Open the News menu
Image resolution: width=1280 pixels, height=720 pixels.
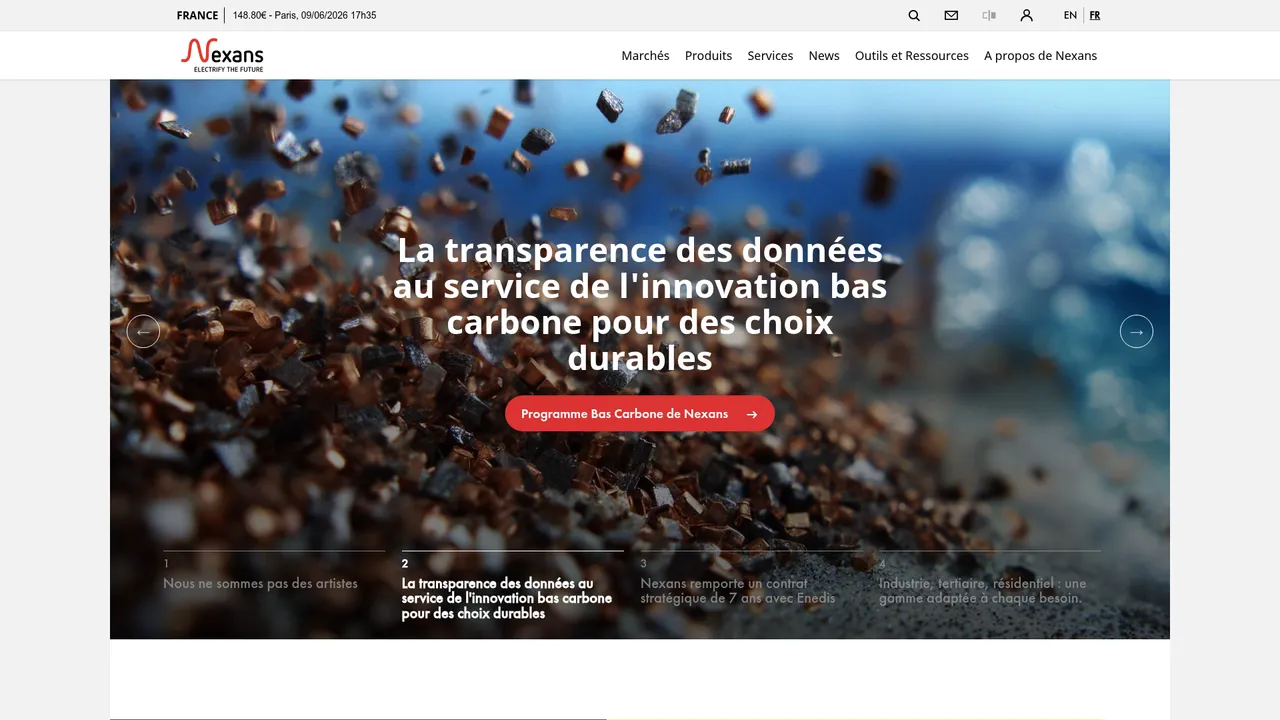[x=824, y=56]
